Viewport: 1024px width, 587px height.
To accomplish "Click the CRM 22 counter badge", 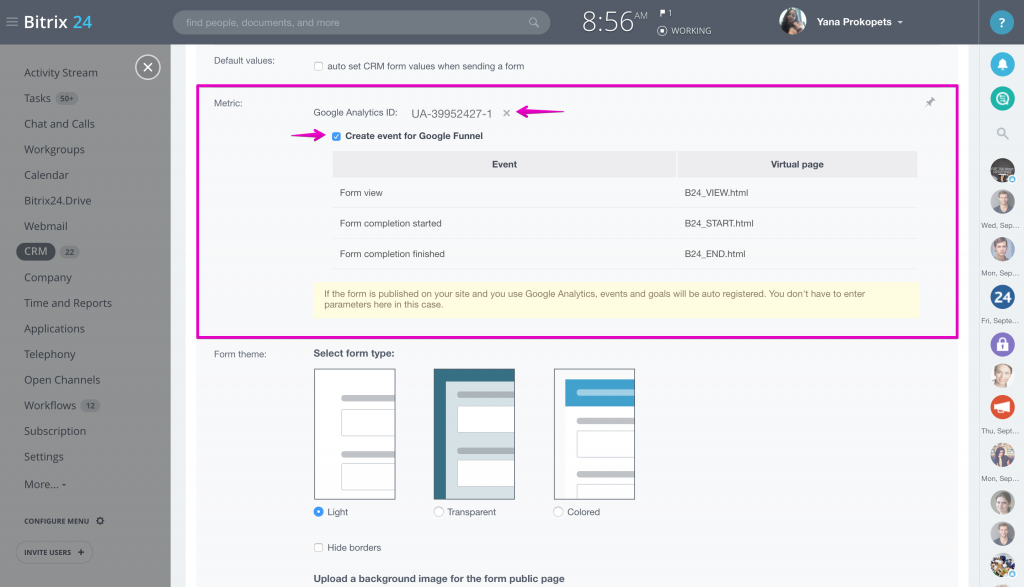I will click(69, 252).
